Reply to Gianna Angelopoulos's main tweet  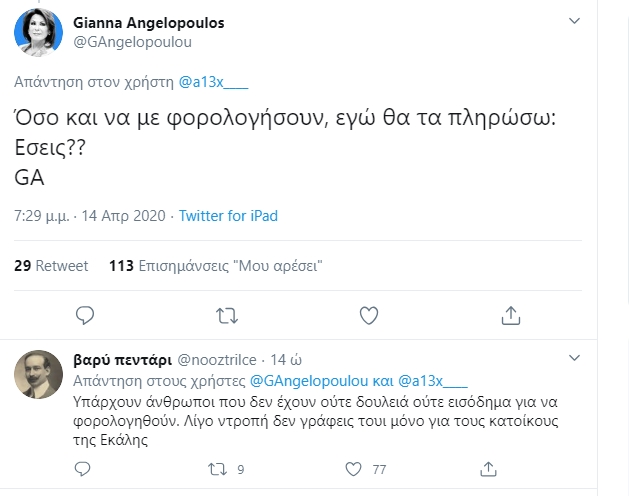[x=85, y=315]
